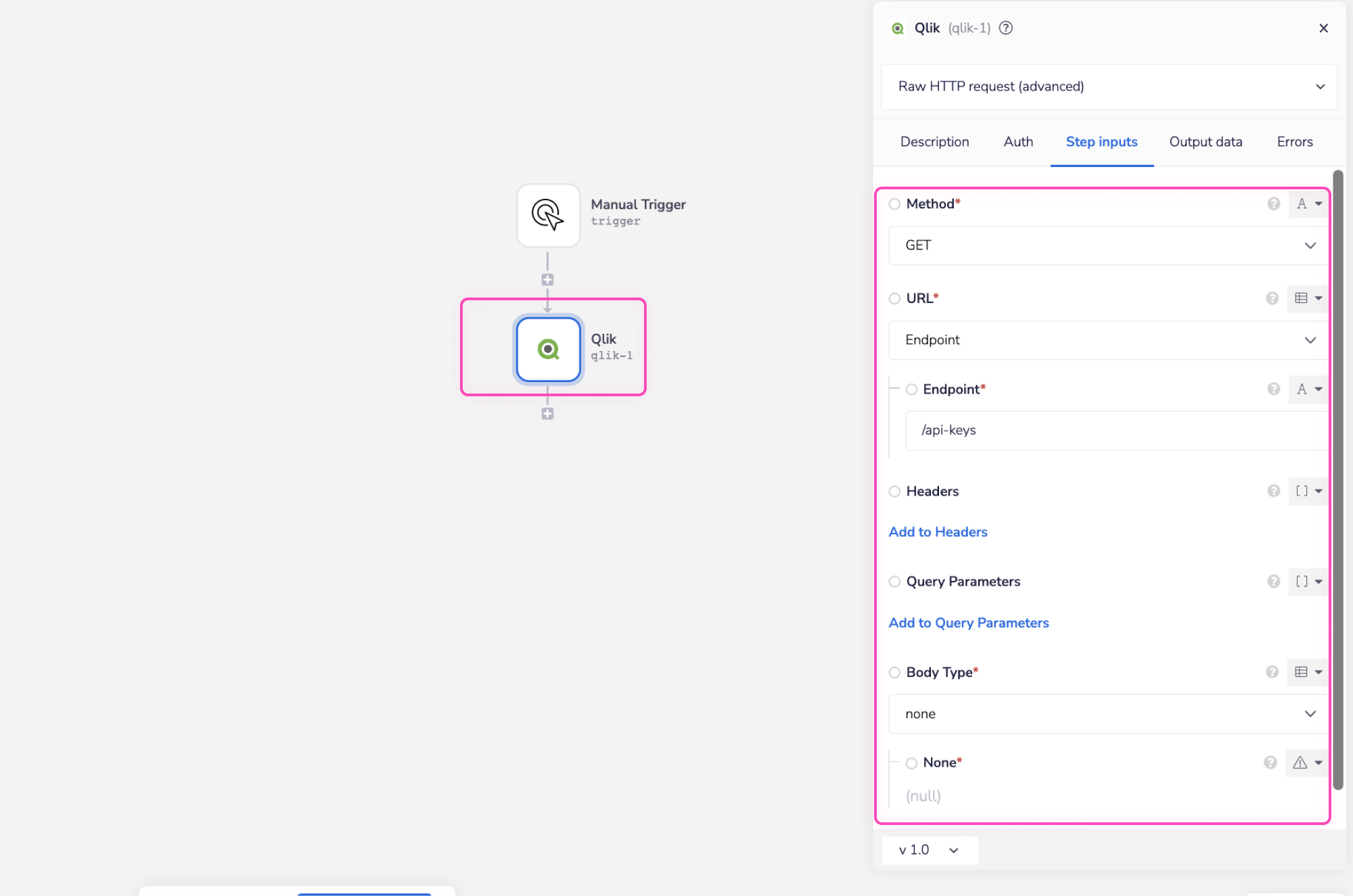Select the radio button next to Body Type
This screenshot has height=896, width=1353.
[x=894, y=672]
